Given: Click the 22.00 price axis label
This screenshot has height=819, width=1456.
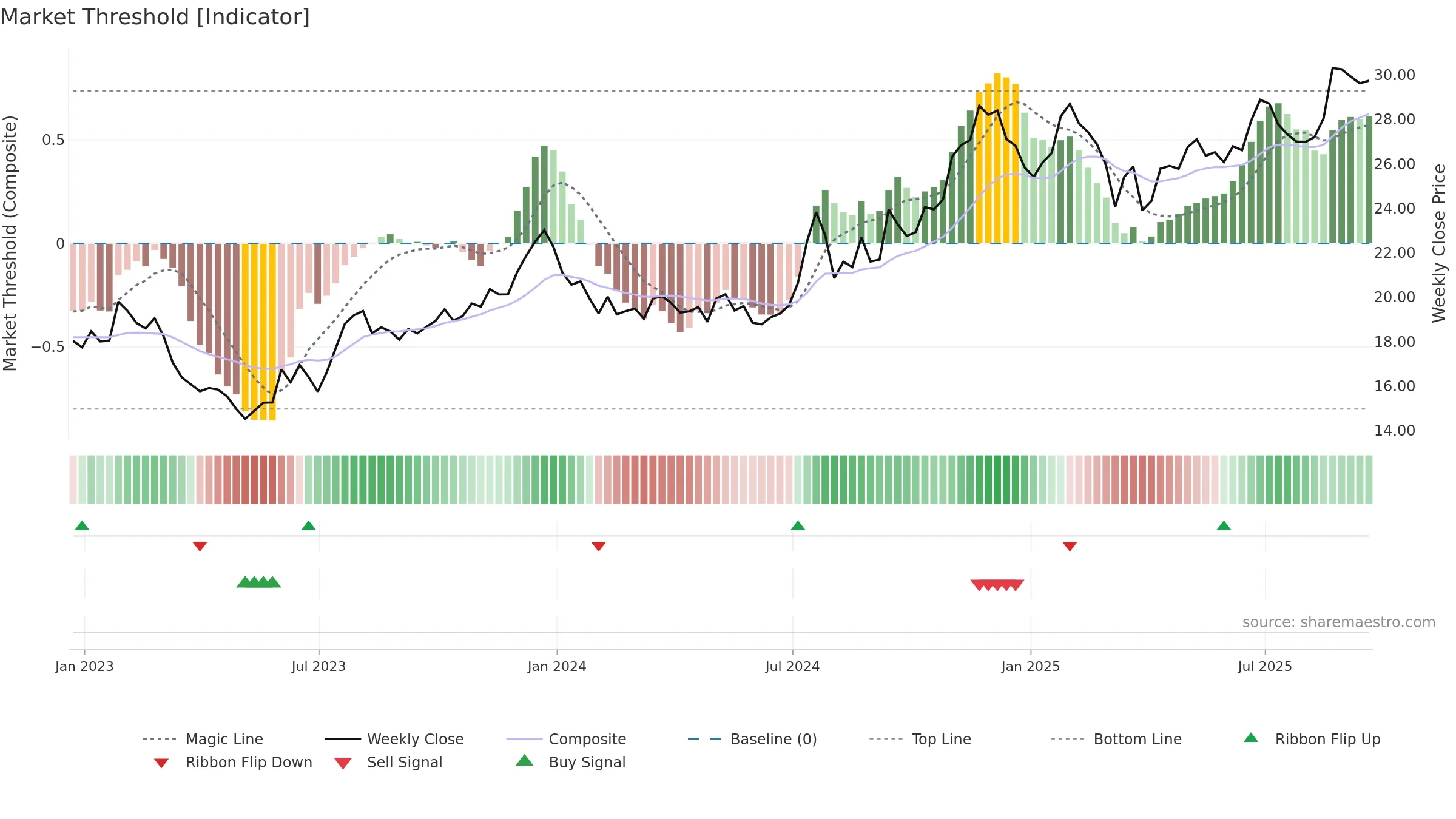Looking at the screenshot, I should tap(1394, 253).
